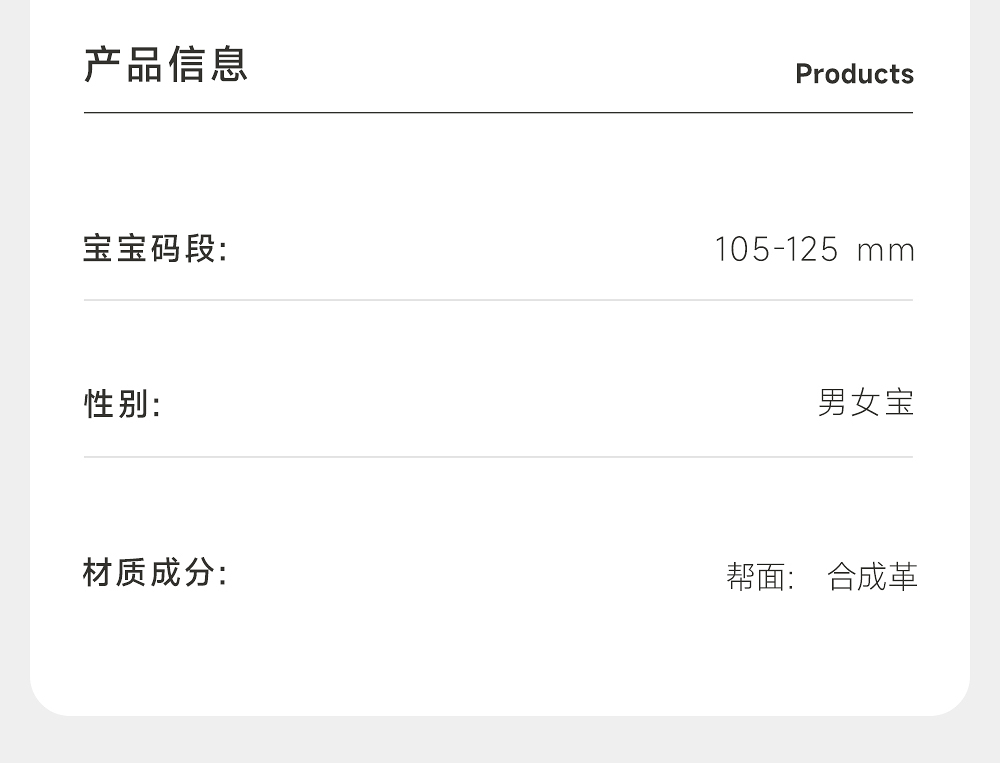The width and height of the screenshot is (1000, 763).
Task: Click the 产品信息 section heading
Action: tap(166, 64)
